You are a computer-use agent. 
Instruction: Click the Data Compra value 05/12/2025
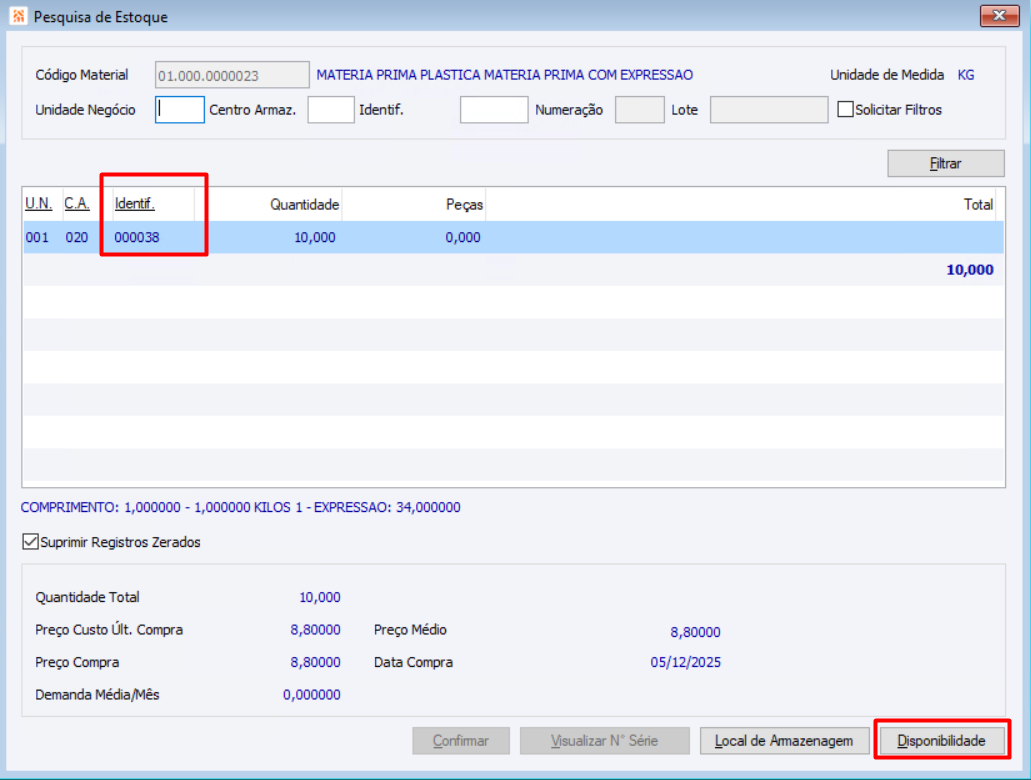(685, 662)
